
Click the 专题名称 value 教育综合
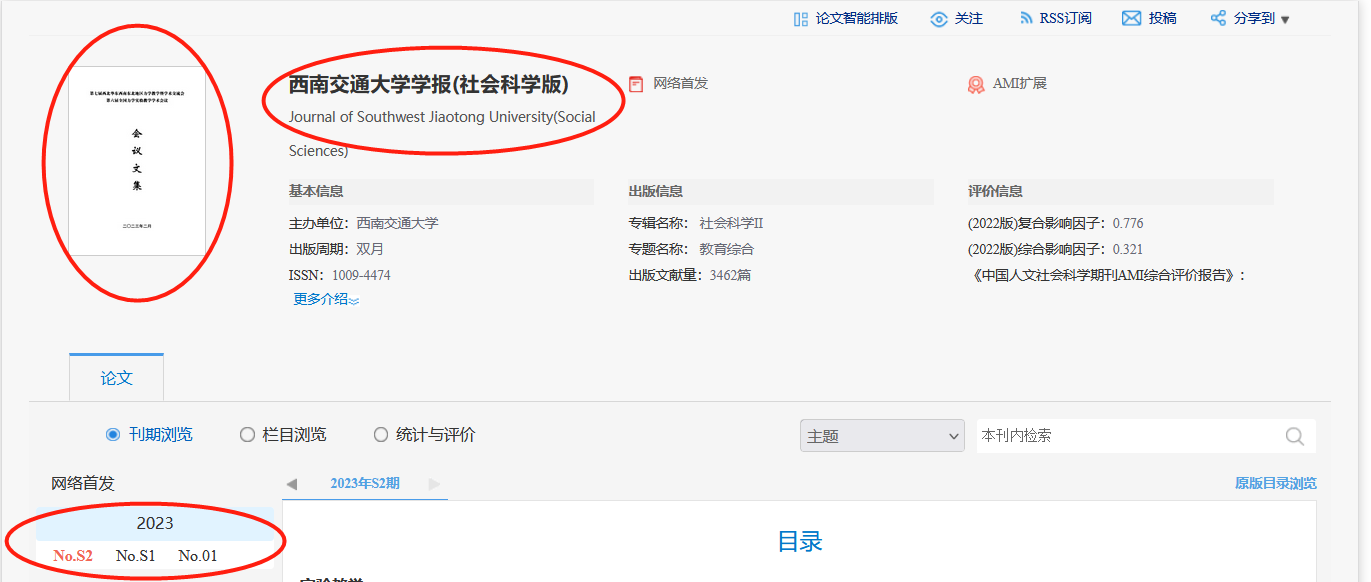(x=726, y=249)
